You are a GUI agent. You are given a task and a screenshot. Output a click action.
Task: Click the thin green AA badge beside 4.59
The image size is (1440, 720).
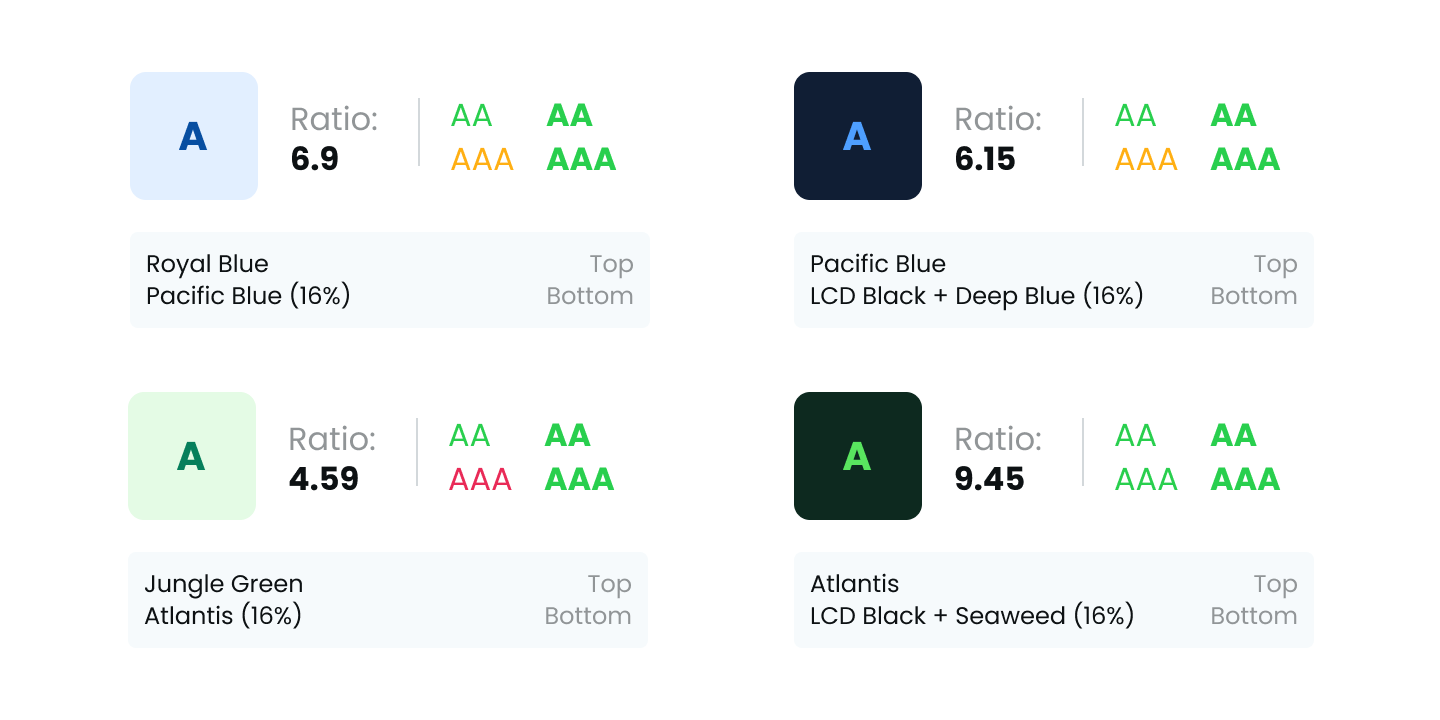[470, 435]
